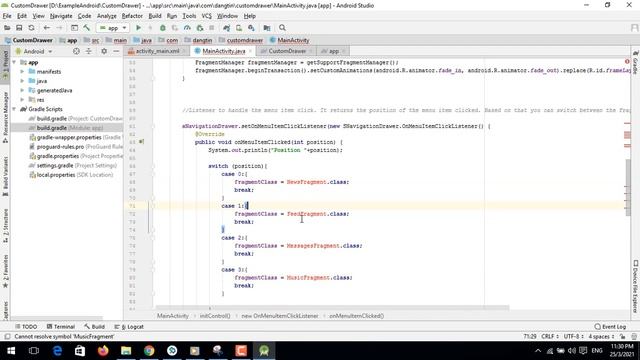Viewport: 640px width, 360px height.
Task: Expand the generatedJava folder
Action: 22,90
